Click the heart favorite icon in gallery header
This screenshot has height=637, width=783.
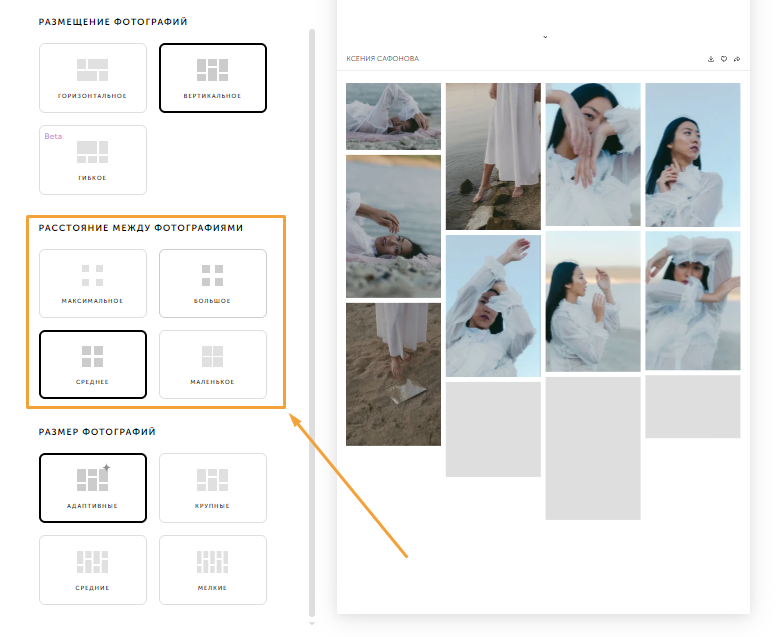724,59
